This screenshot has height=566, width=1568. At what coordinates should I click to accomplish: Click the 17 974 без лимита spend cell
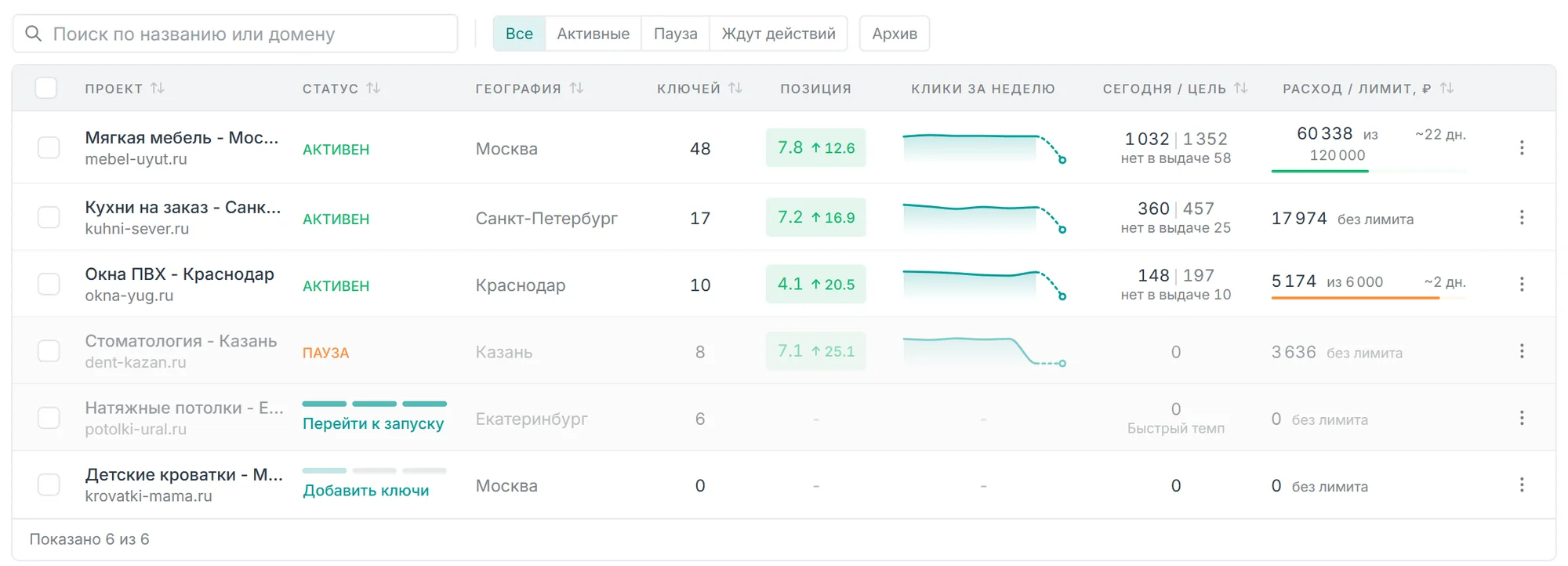tap(1342, 219)
